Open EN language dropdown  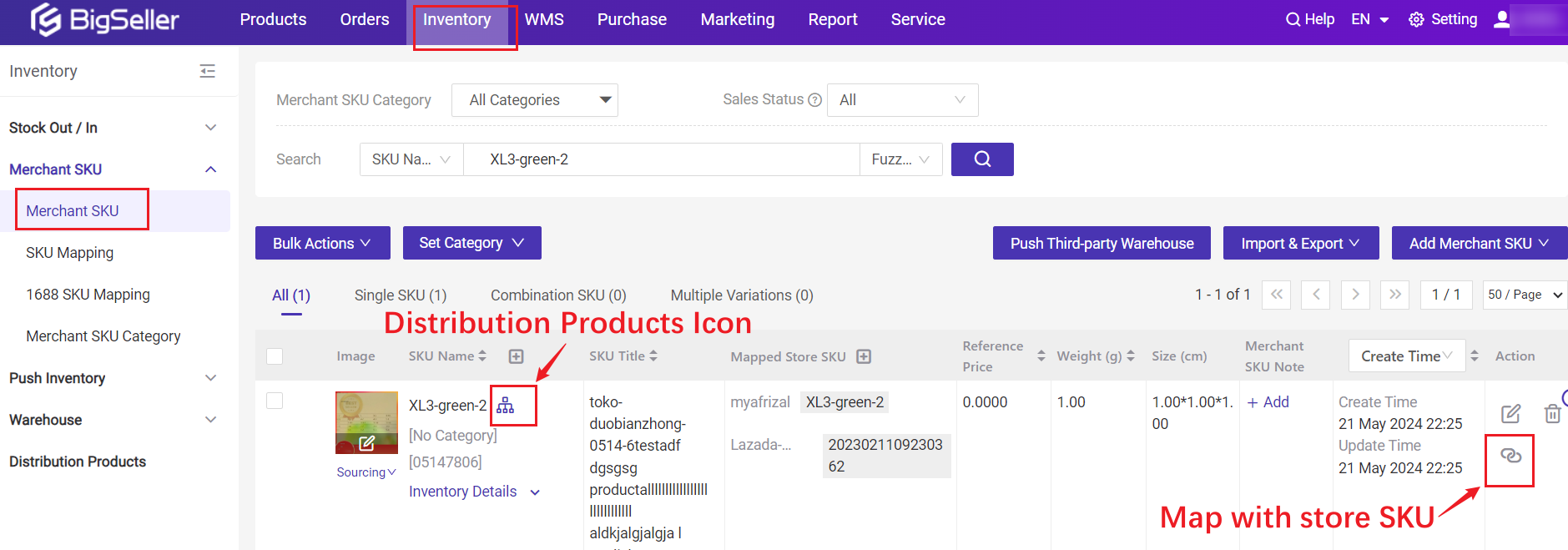point(1370,19)
